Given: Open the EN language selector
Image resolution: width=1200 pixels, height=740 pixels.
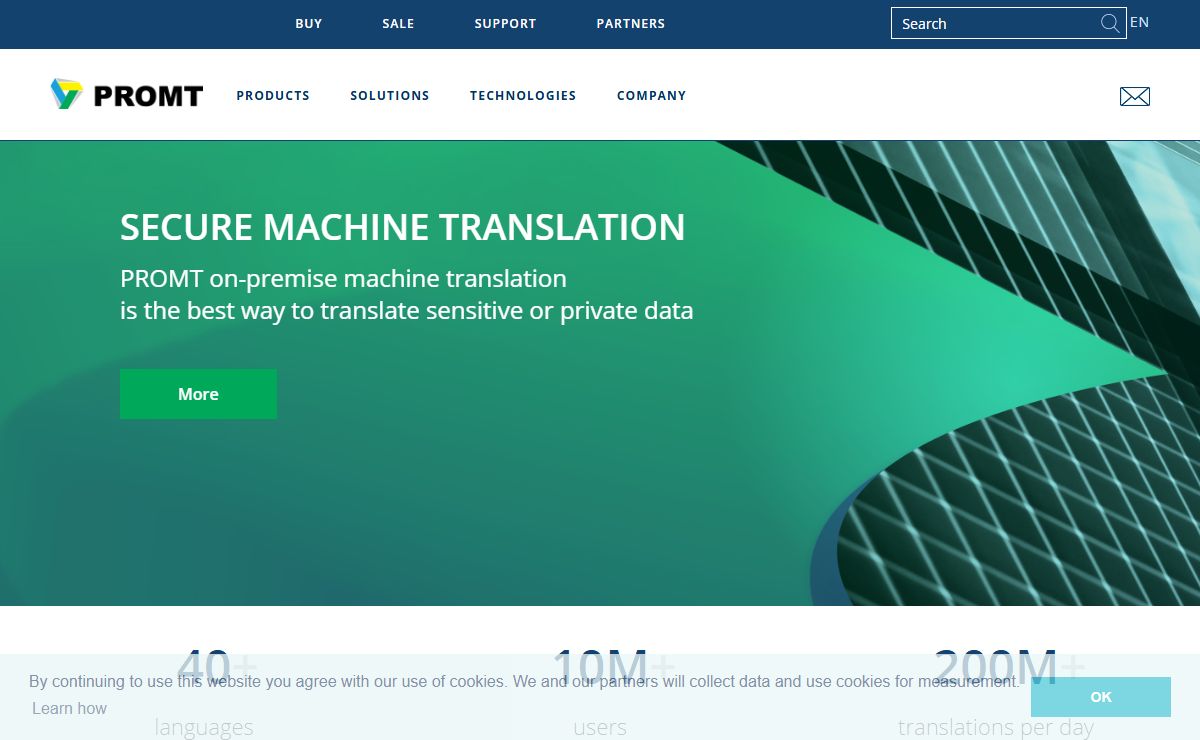Looking at the screenshot, I should pos(1139,22).
